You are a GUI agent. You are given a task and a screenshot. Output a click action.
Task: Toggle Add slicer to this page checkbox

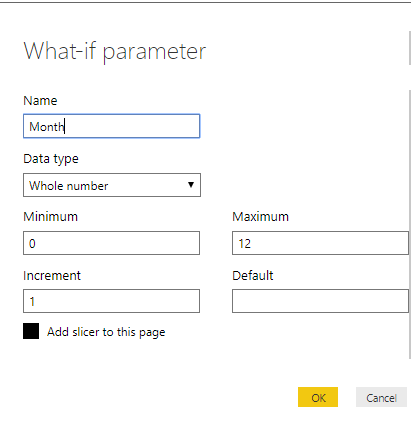[x=31, y=331]
